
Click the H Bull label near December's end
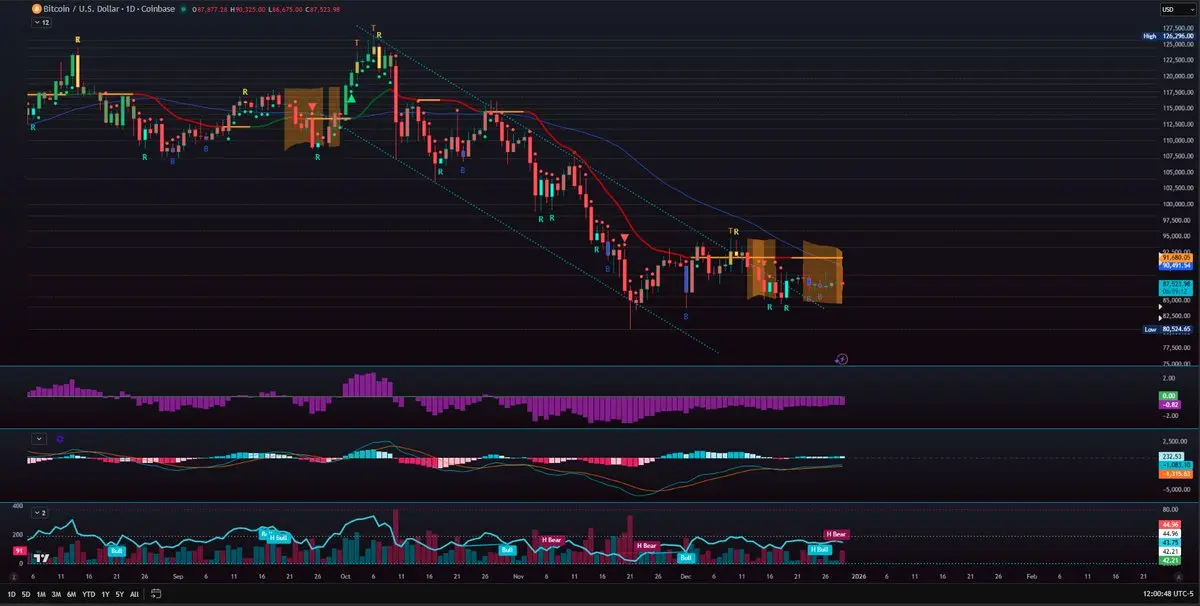click(x=820, y=549)
